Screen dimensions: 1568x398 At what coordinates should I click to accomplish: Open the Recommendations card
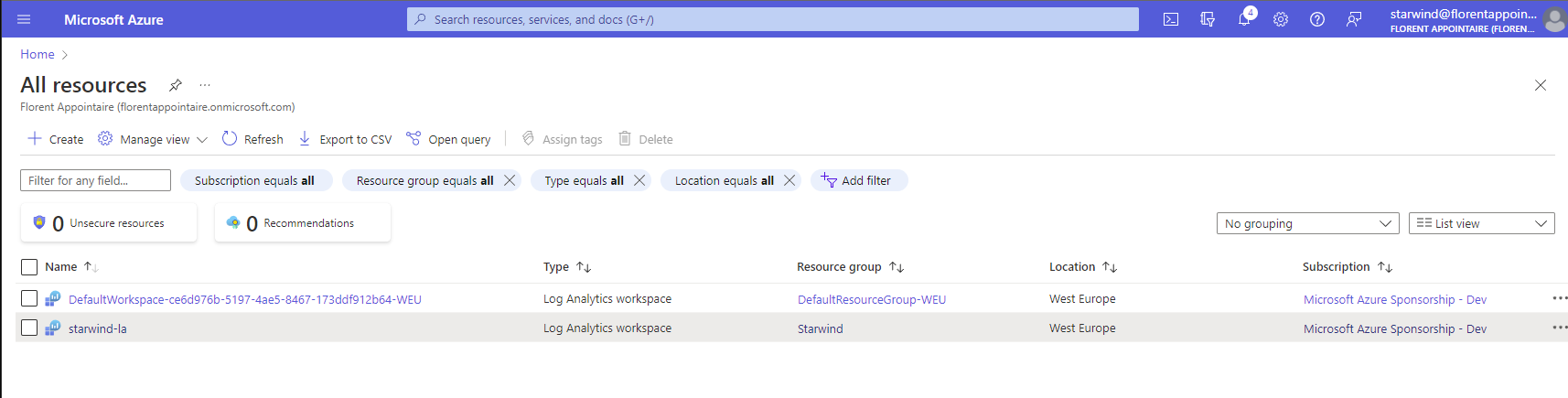(x=303, y=223)
